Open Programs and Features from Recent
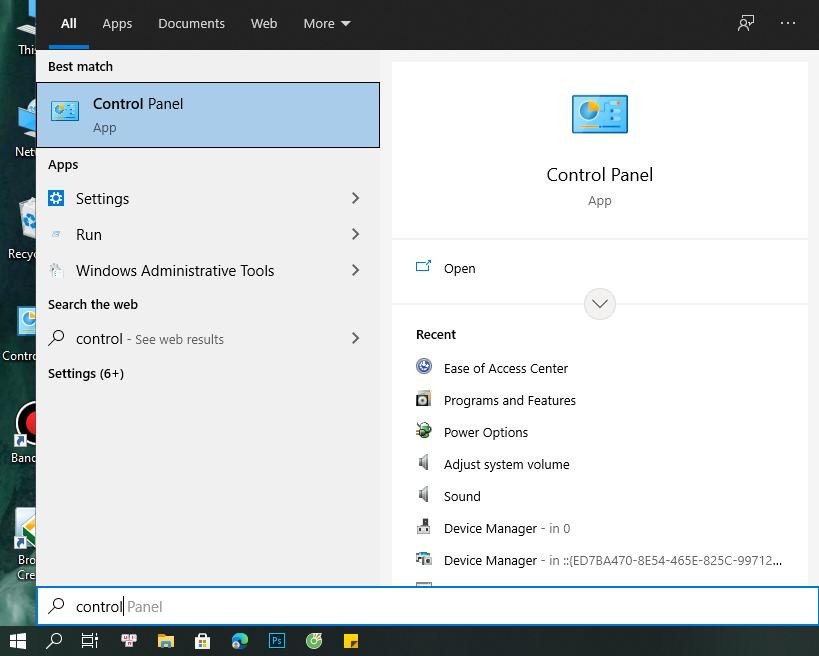 (509, 400)
